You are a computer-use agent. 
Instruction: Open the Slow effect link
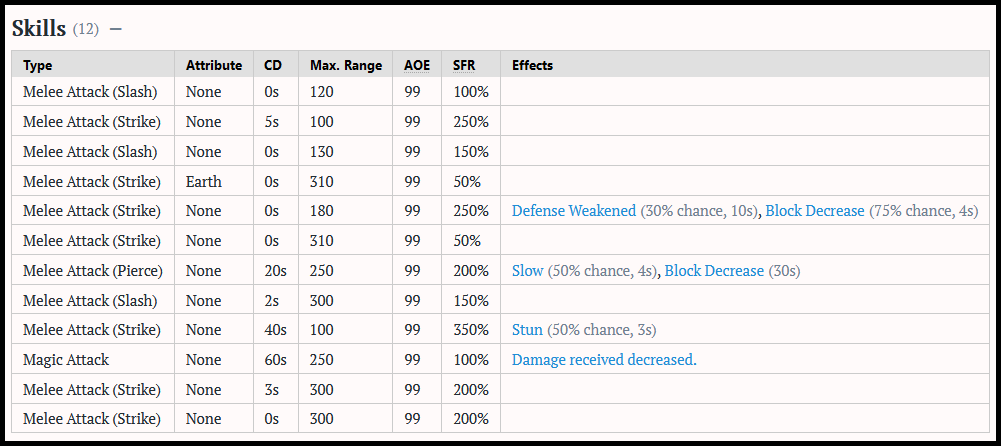click(527, 271)
